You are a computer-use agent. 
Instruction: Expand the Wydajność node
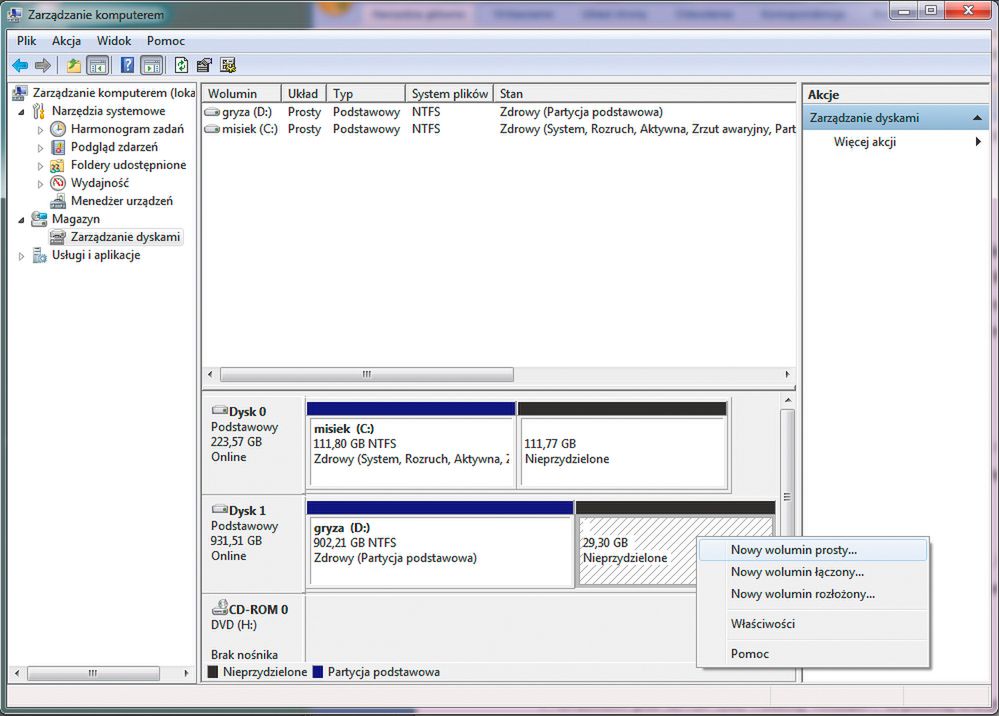click(40, 184)
